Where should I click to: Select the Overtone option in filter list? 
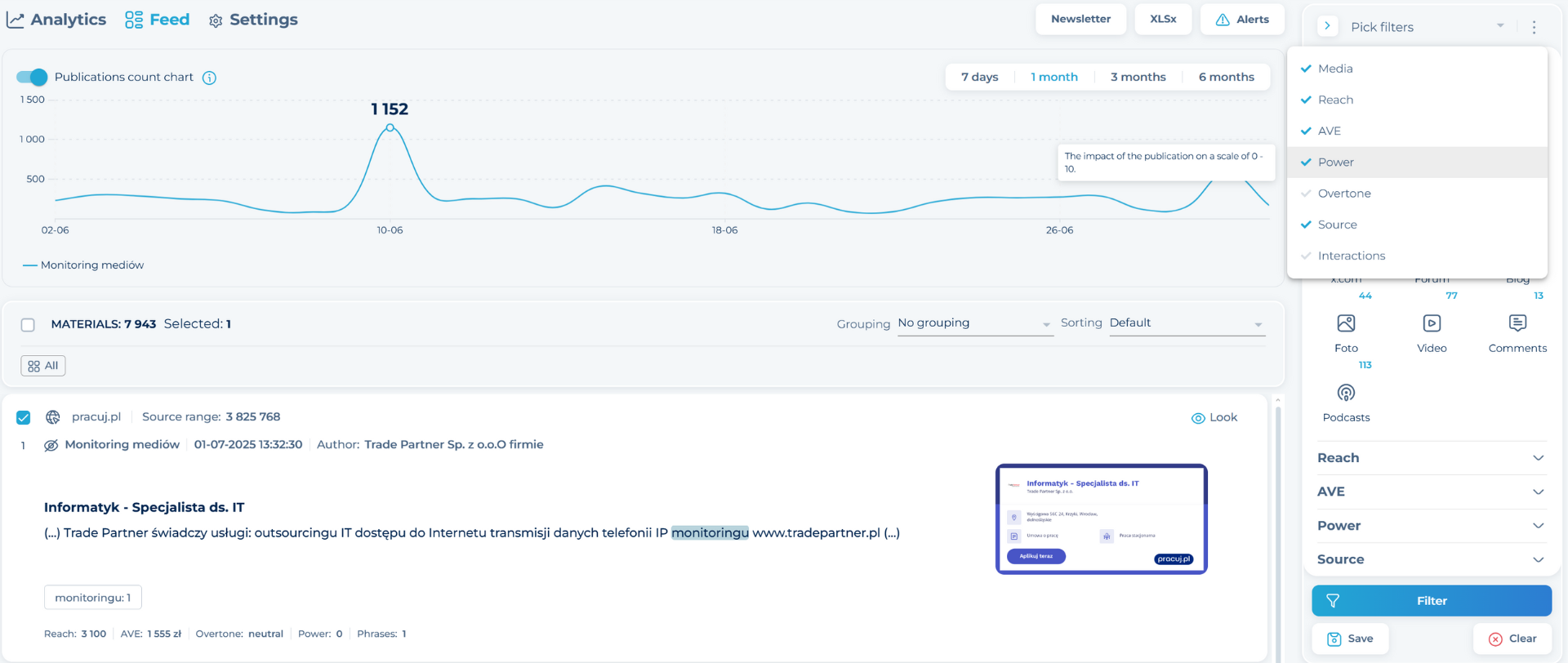point(1344,194)
